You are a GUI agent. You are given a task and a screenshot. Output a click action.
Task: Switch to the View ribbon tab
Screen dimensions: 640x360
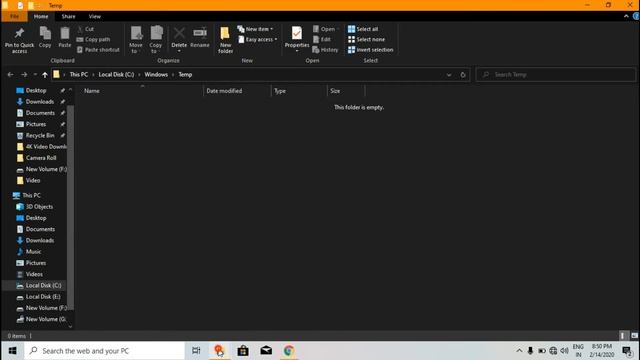(95, 16)
